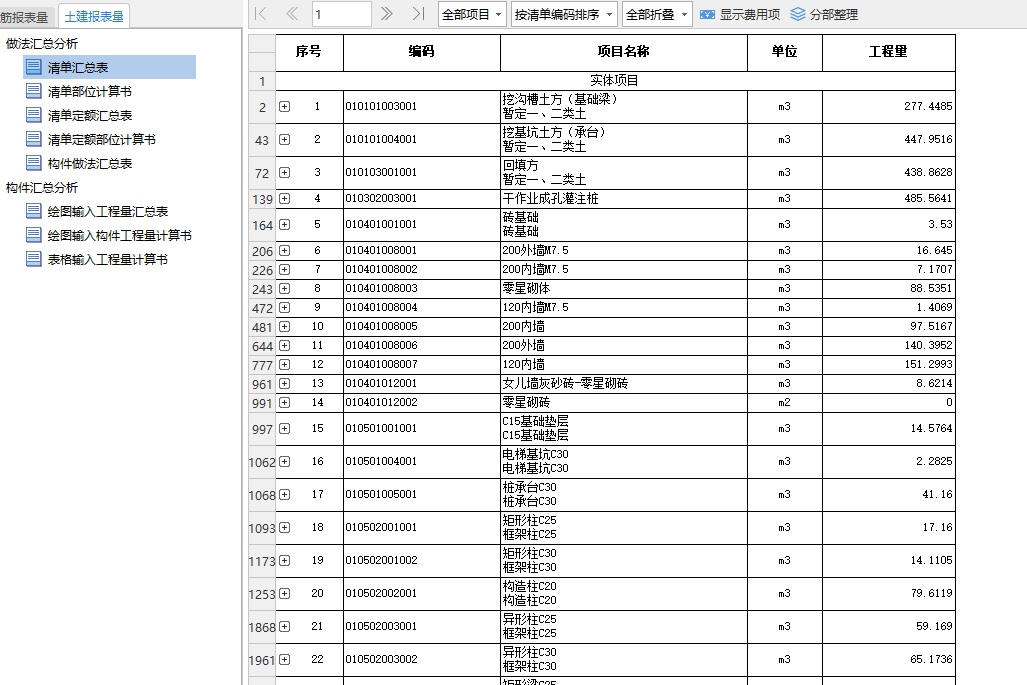Click quantity cell 277.4485
This screenshot has width=1027, height=685.
click(888, 107)
